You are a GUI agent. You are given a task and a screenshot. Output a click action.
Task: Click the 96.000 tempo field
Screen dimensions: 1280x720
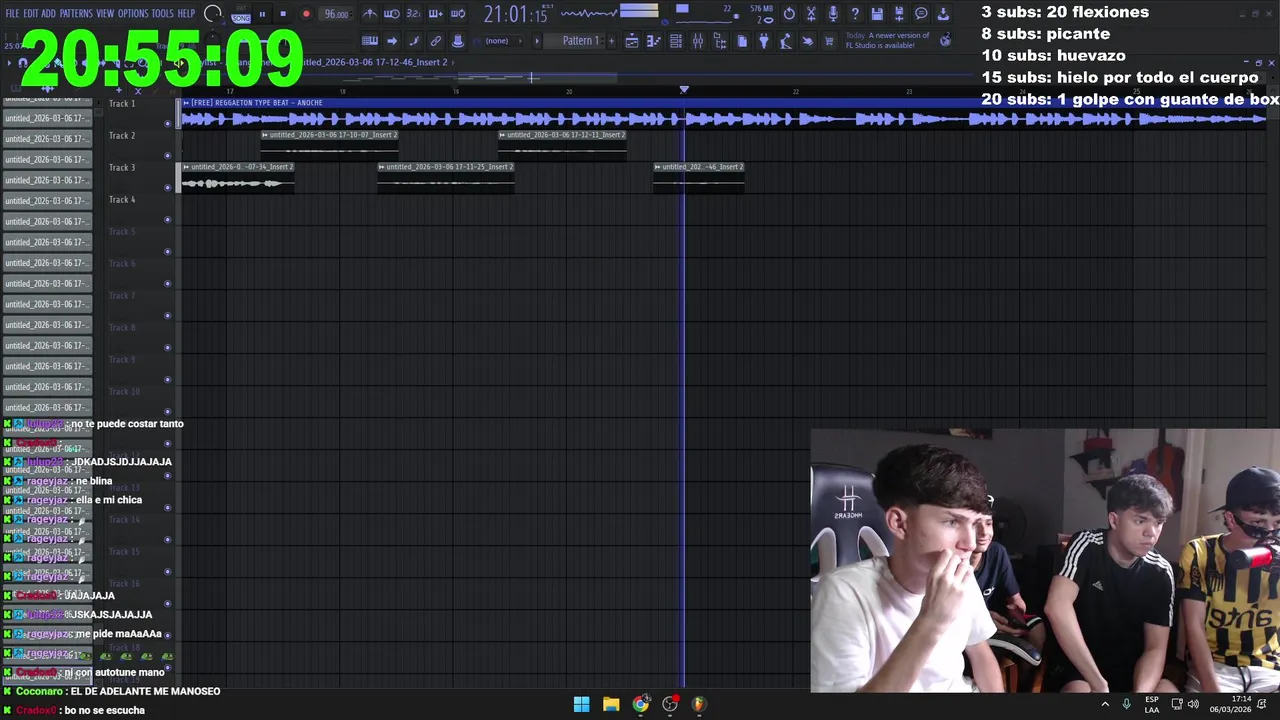[336, 14]
